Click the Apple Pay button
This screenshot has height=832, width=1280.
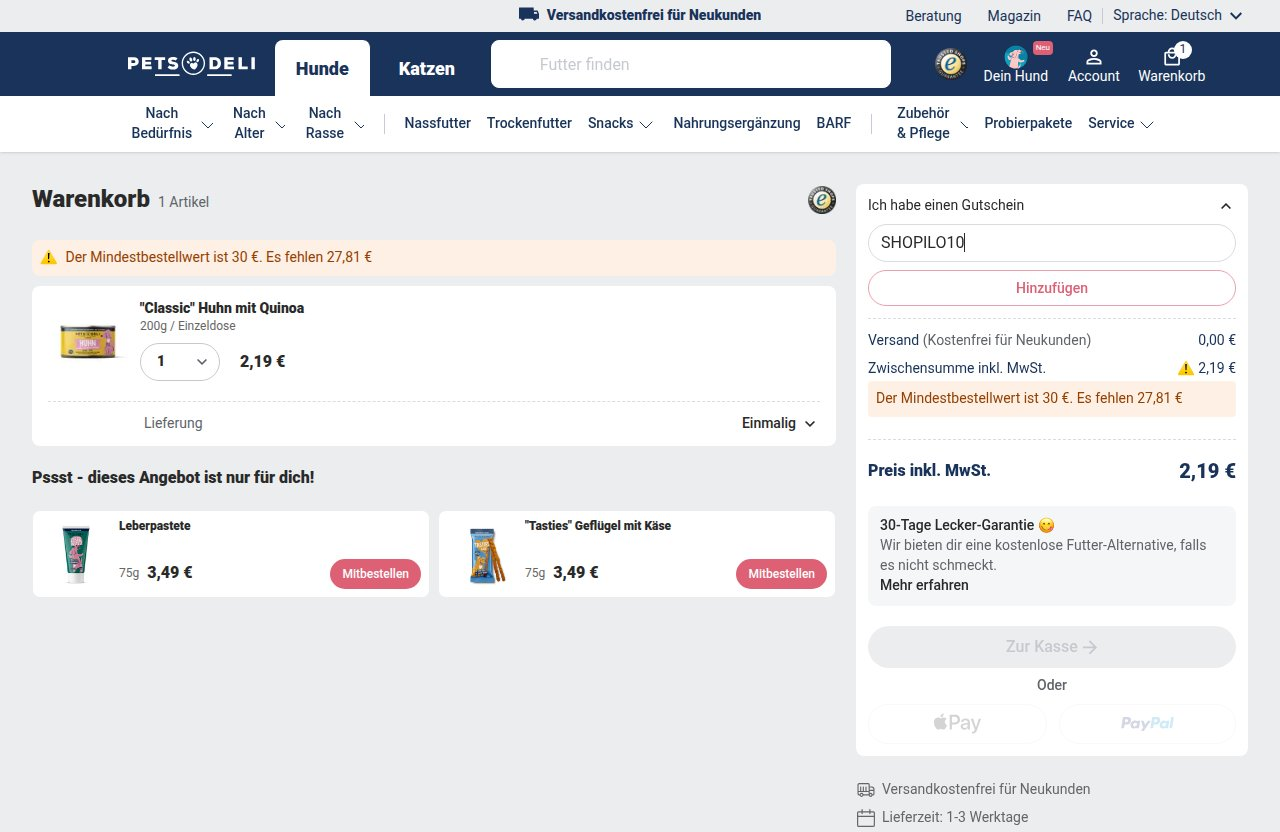957,723
